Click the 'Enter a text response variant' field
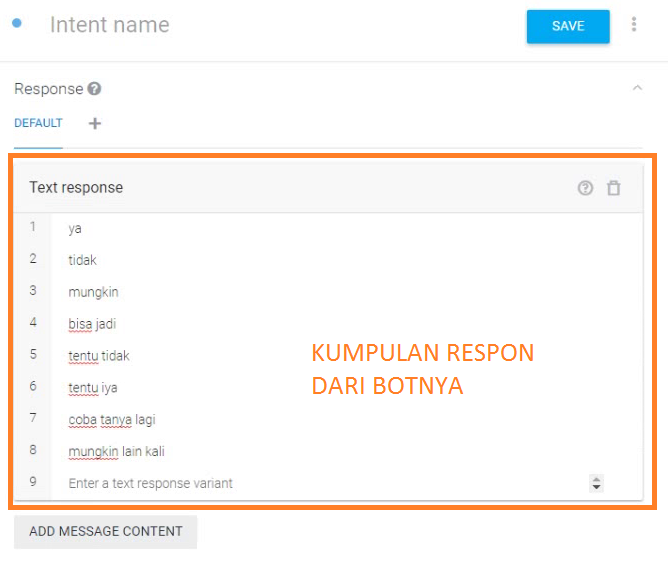Viewport: 668px width, 563px height. [x=326, y=483]
